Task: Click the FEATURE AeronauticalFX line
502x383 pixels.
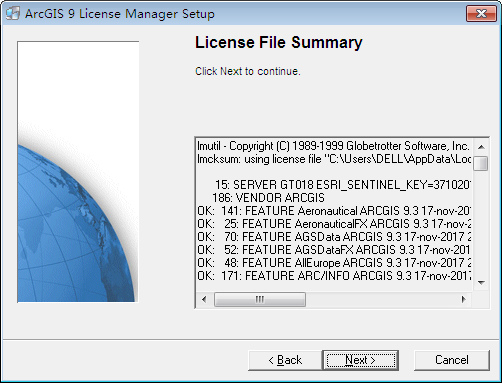Action: [334, 224]
